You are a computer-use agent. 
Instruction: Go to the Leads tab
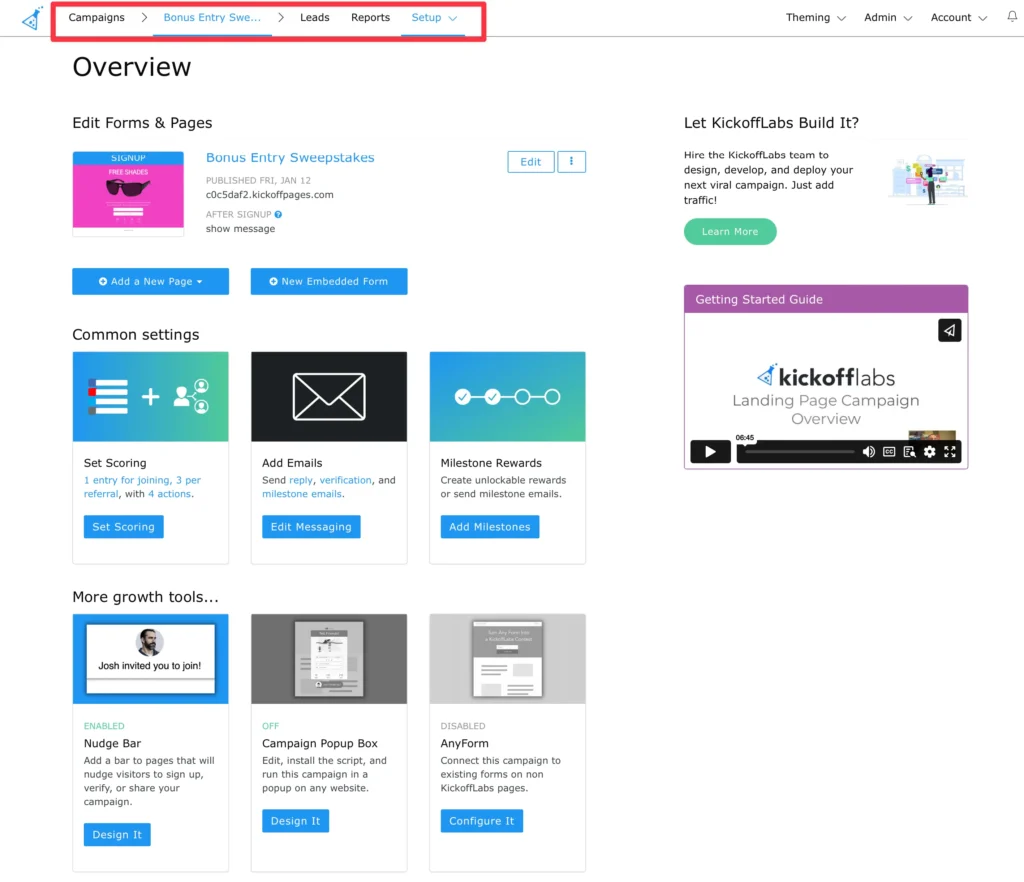314,18
